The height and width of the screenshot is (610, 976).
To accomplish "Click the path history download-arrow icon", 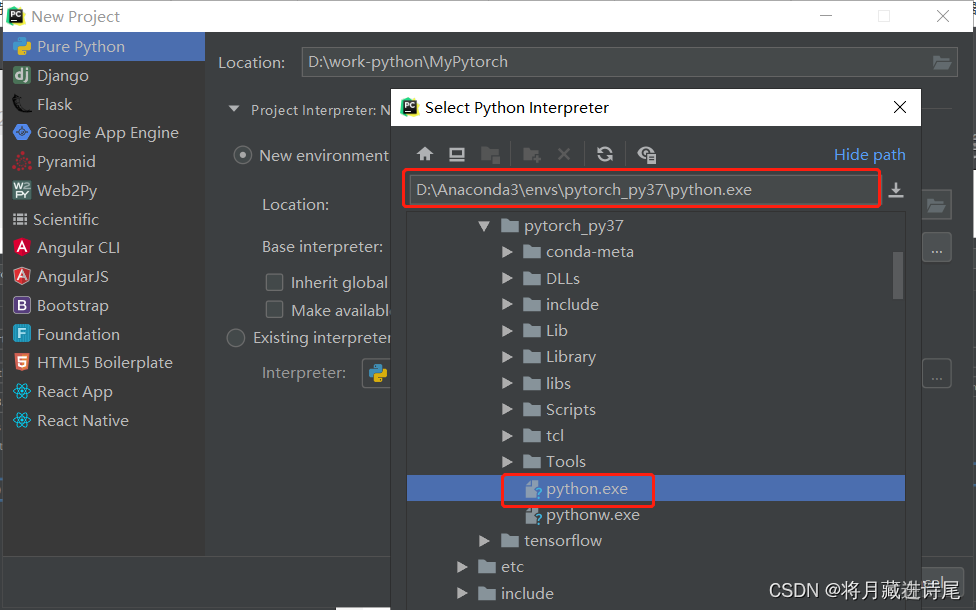I will point(896,190).
